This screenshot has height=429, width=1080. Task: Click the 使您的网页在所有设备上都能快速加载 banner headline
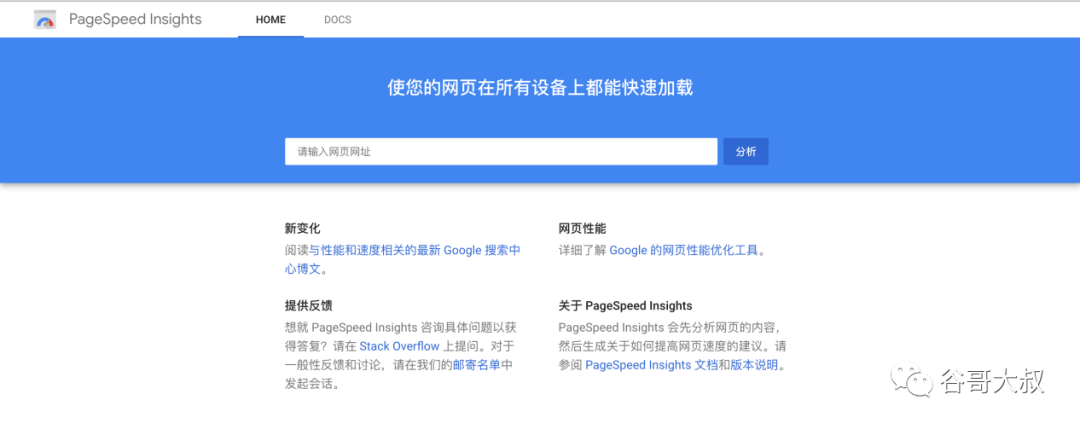(x=540, y=88)
